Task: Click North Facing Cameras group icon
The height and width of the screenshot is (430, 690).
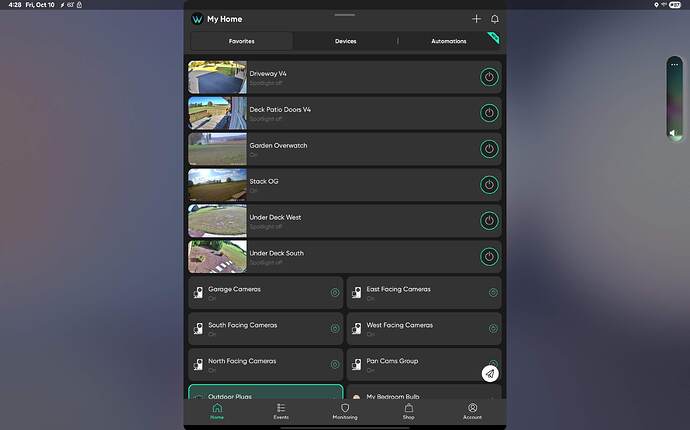Action: pos(198,364)
